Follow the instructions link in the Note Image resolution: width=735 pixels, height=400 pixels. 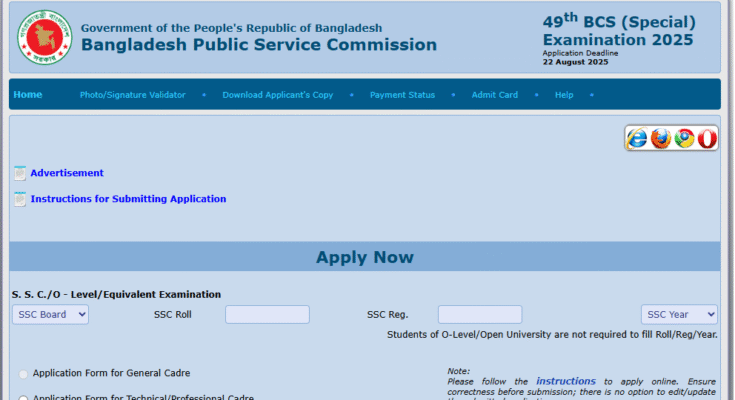point(566,381)
